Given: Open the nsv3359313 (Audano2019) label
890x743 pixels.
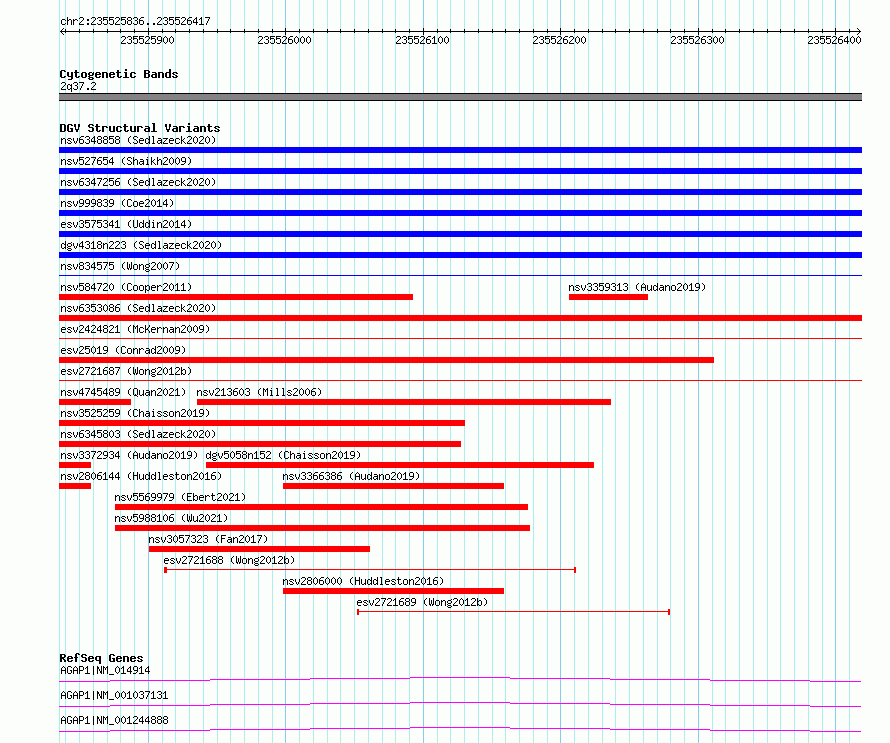Looking at the screenshot, I should point(637,287).
